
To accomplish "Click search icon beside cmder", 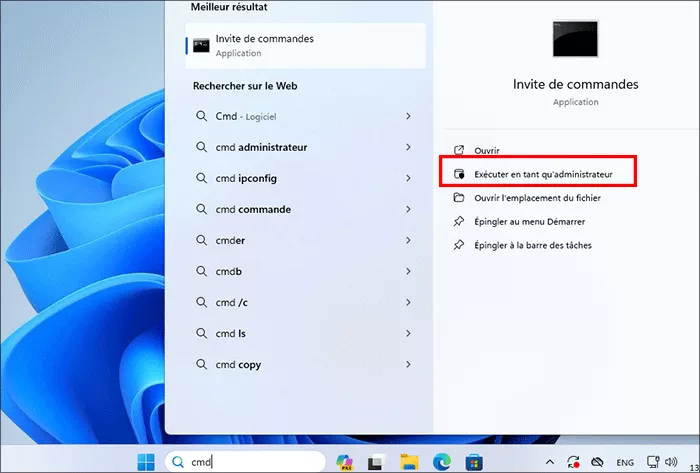I will click(x=201, y=240).
